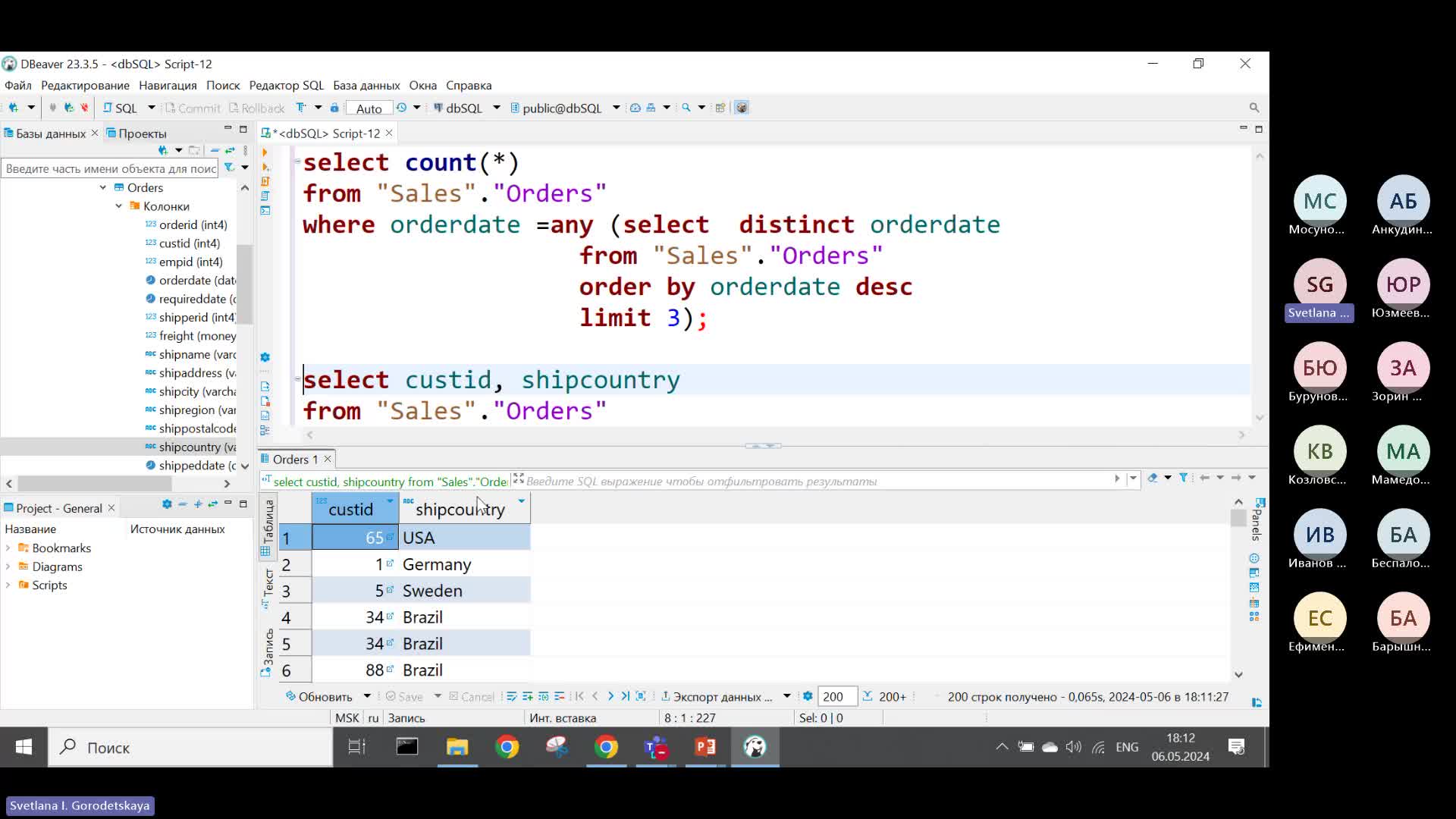Click the fetch size 200 field
This screenshot has width=1456, height=819.
[837, 696]
